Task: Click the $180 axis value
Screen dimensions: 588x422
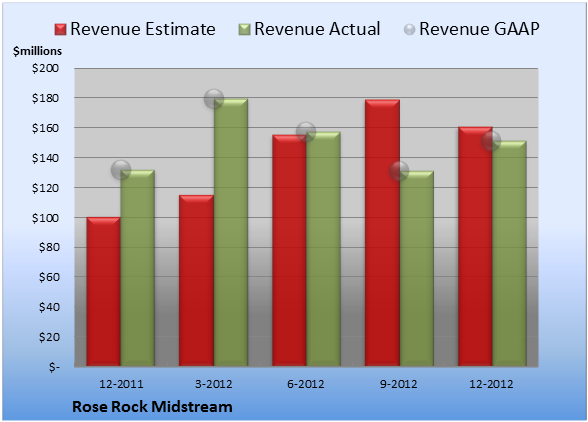Action: pos(45,98)
